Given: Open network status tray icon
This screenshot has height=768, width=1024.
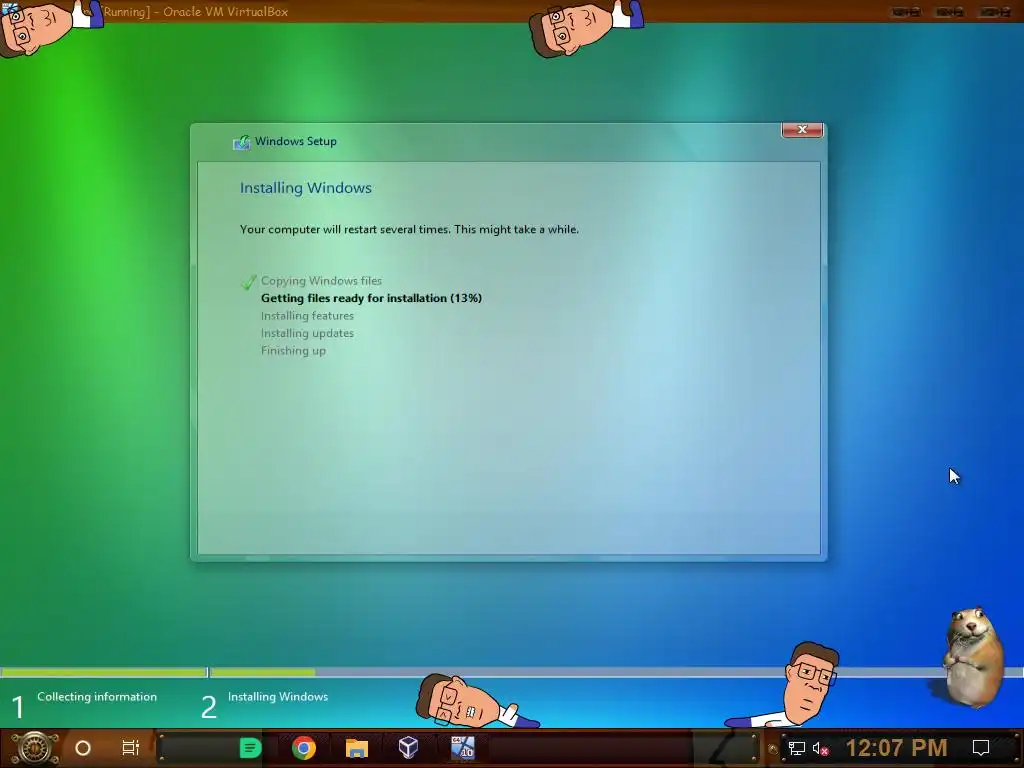Looking at the screenshot, I should point(797,748).
